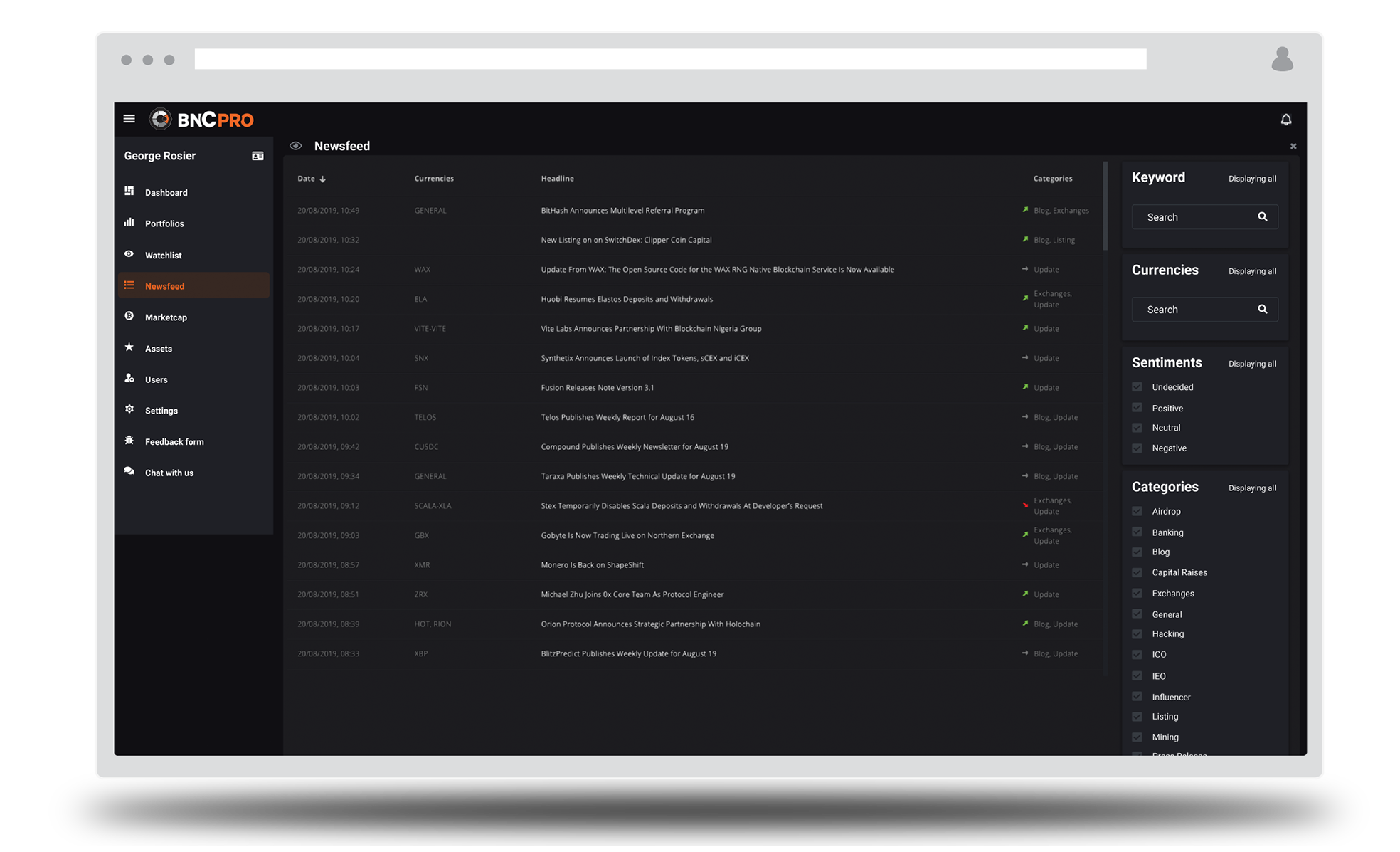This screenshot has height=852, width=1400.
Task: Open the Monero Is Back on ShapeShift headline
Action: 592,565
